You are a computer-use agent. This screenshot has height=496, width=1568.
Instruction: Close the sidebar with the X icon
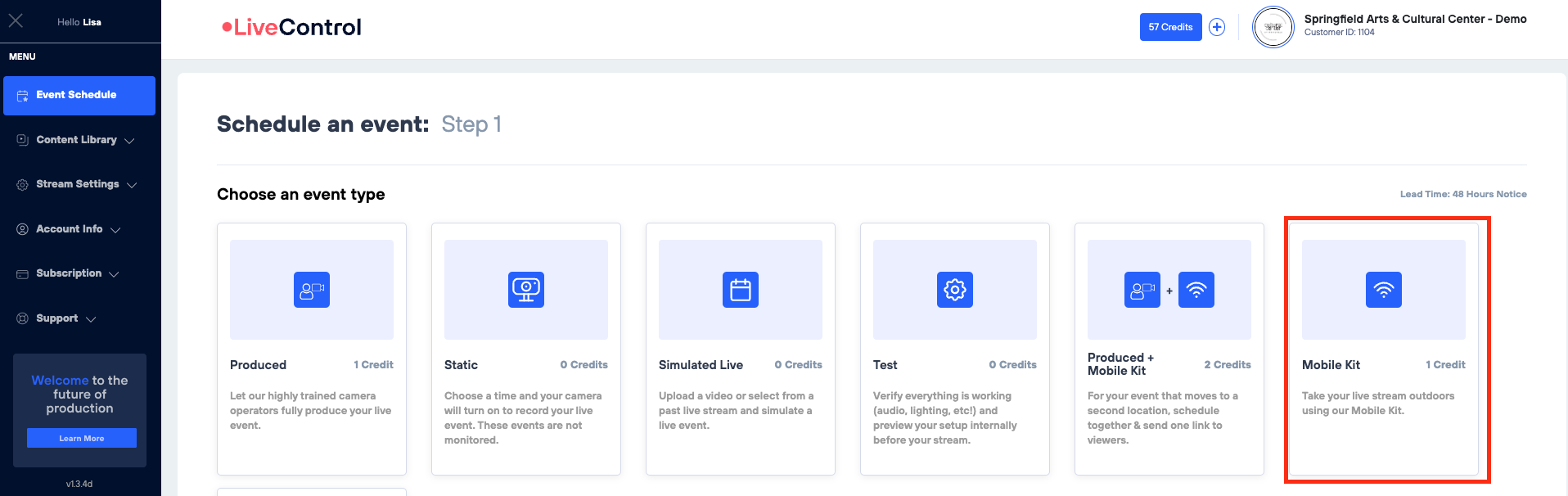pyautogui.click(x=16, y=21)
